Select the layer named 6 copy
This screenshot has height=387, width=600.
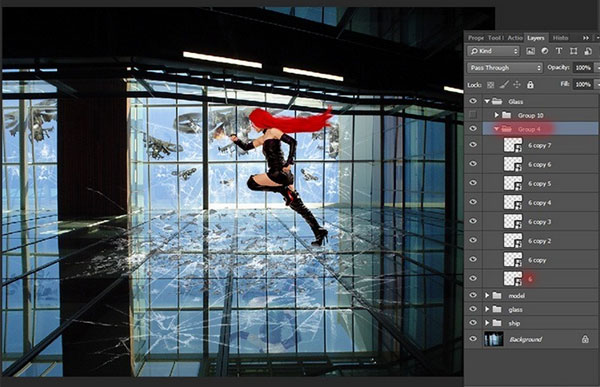click(537, 260)
